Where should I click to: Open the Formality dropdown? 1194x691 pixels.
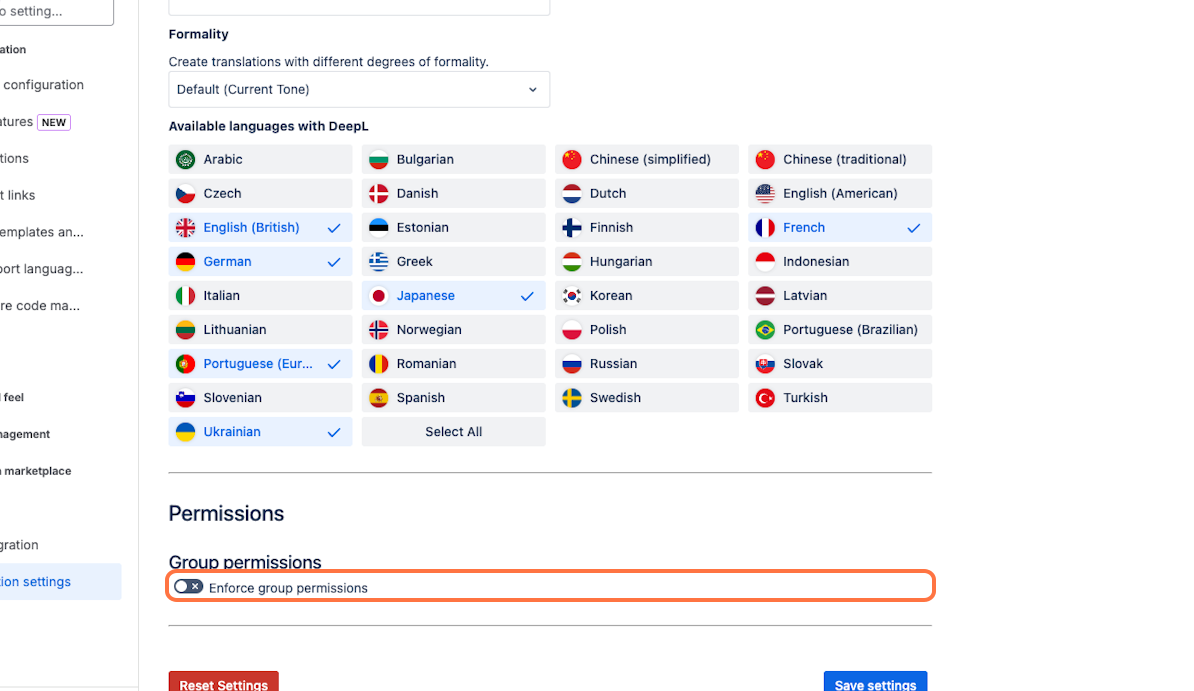359,90
